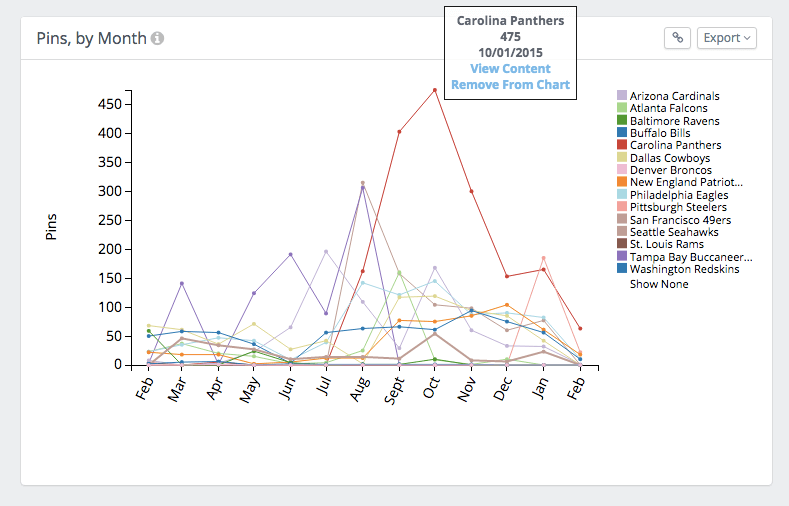Click the info icon next to Pins, by Month
The image size is (789, 506).
pyautogui.click(x=157, y=38)
